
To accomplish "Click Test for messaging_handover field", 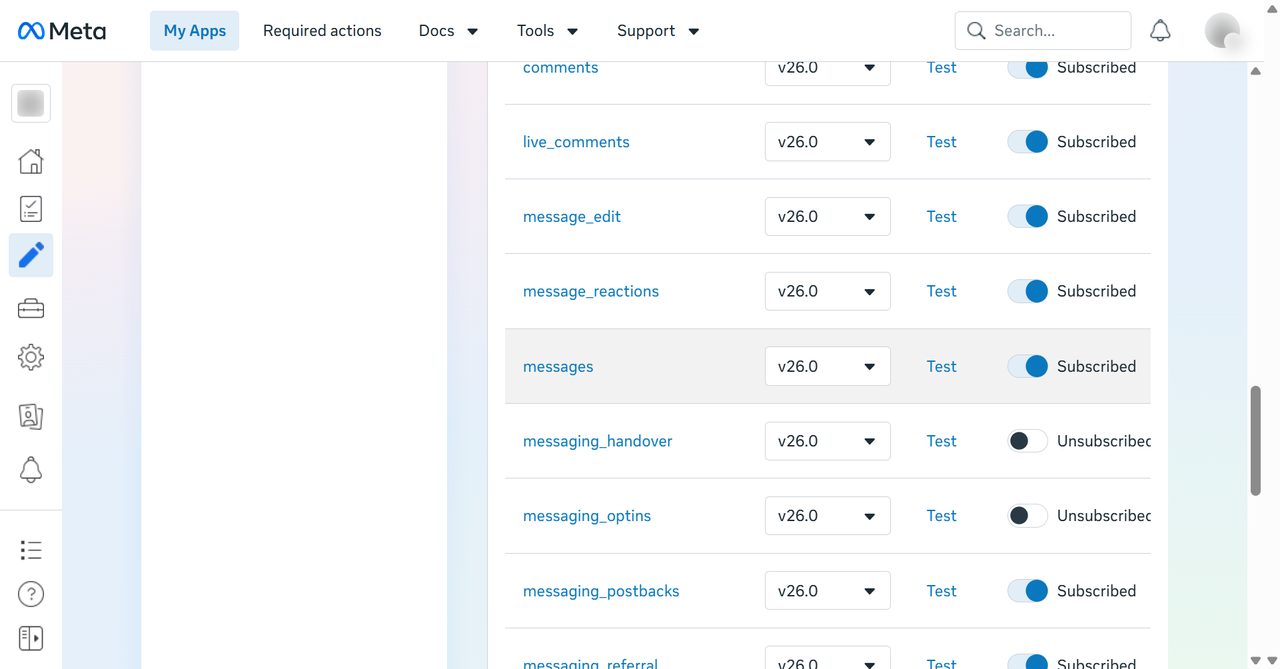I will pyautogui.click(x=942, y=441).
